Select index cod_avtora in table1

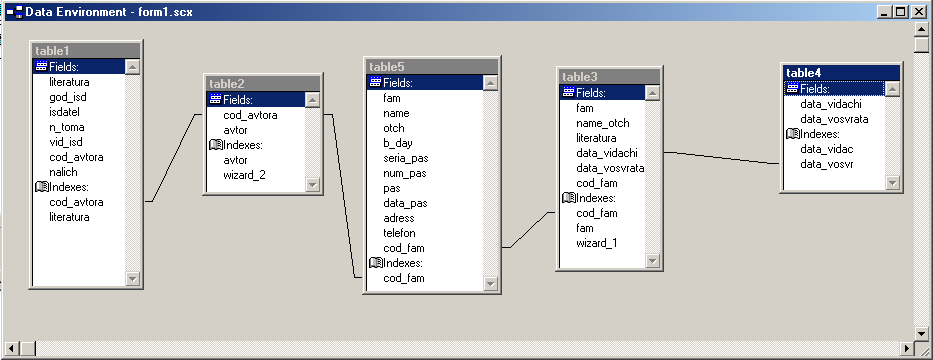(x=76, y=202)
